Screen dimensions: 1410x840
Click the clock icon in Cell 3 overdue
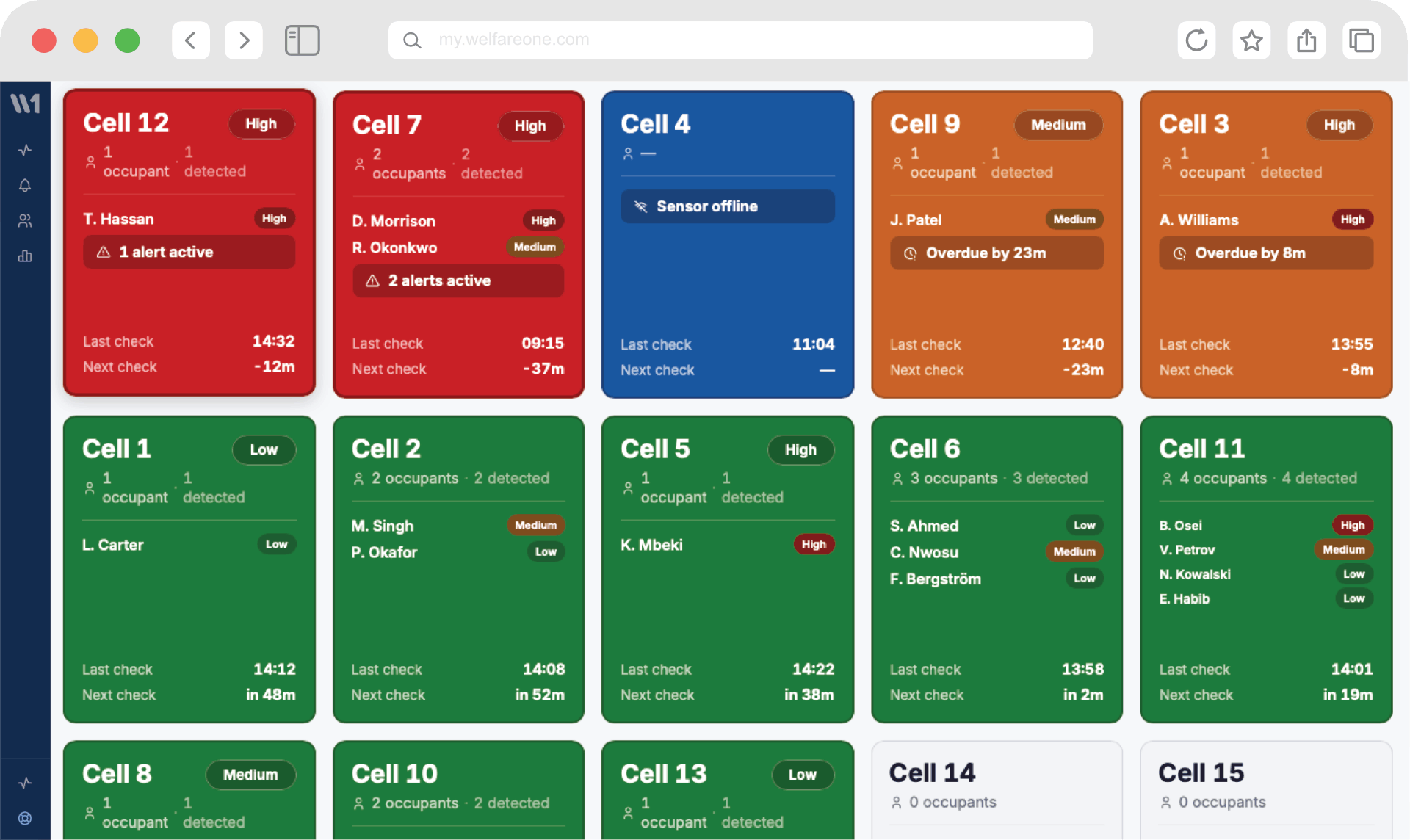click(1179, 254)
